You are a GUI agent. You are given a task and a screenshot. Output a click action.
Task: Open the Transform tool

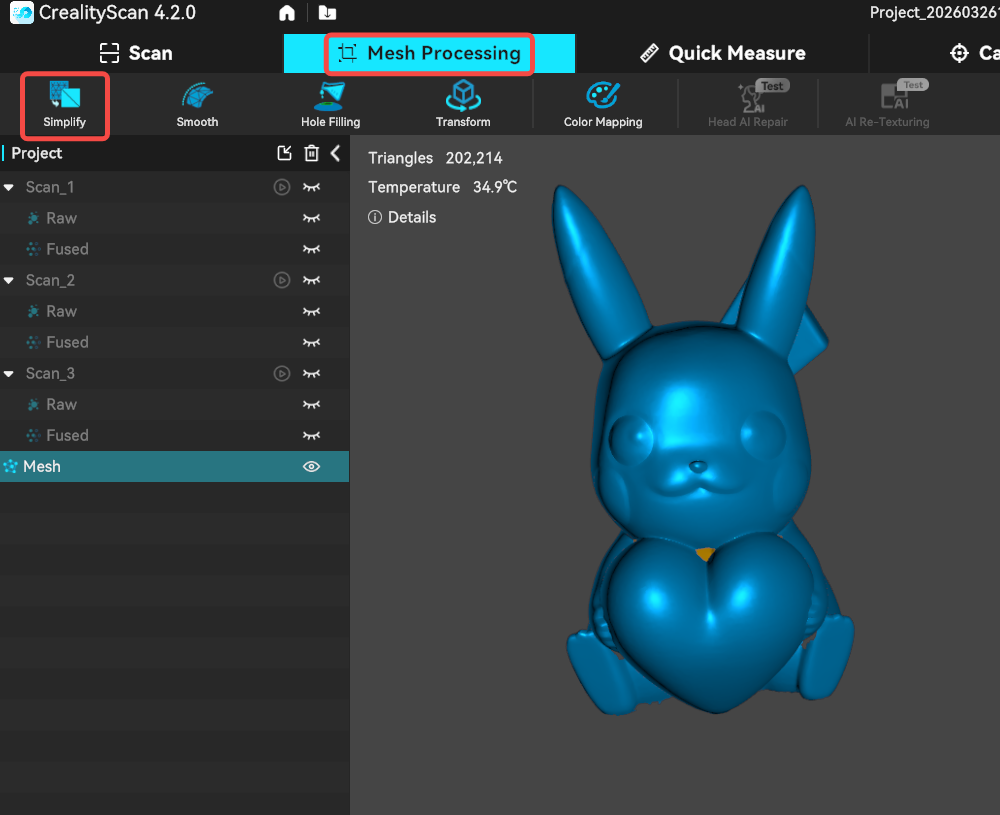tap(463, 98)
